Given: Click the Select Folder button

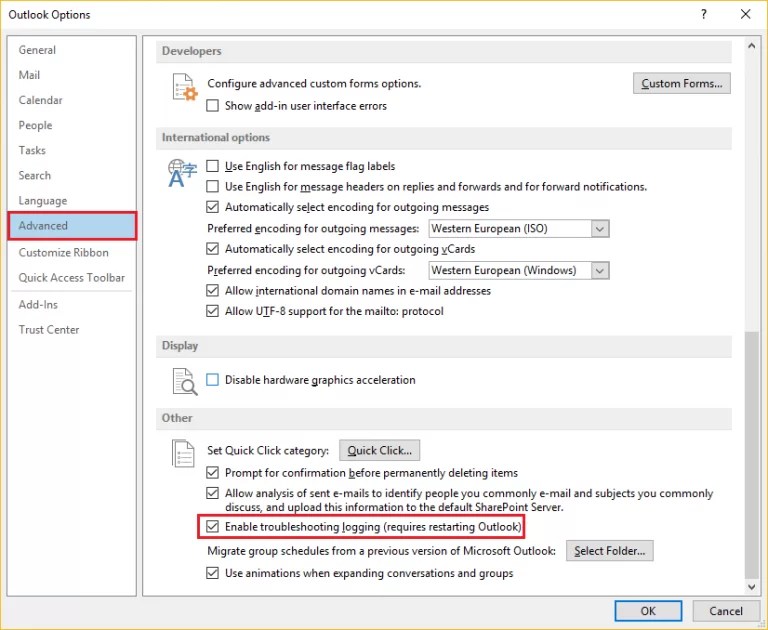Looking at the screenshot, I should tap(609, 551).
